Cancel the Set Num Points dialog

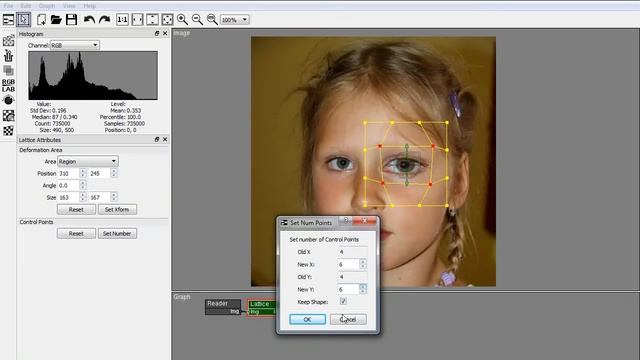pyautogui.click(x=348, y=319)
